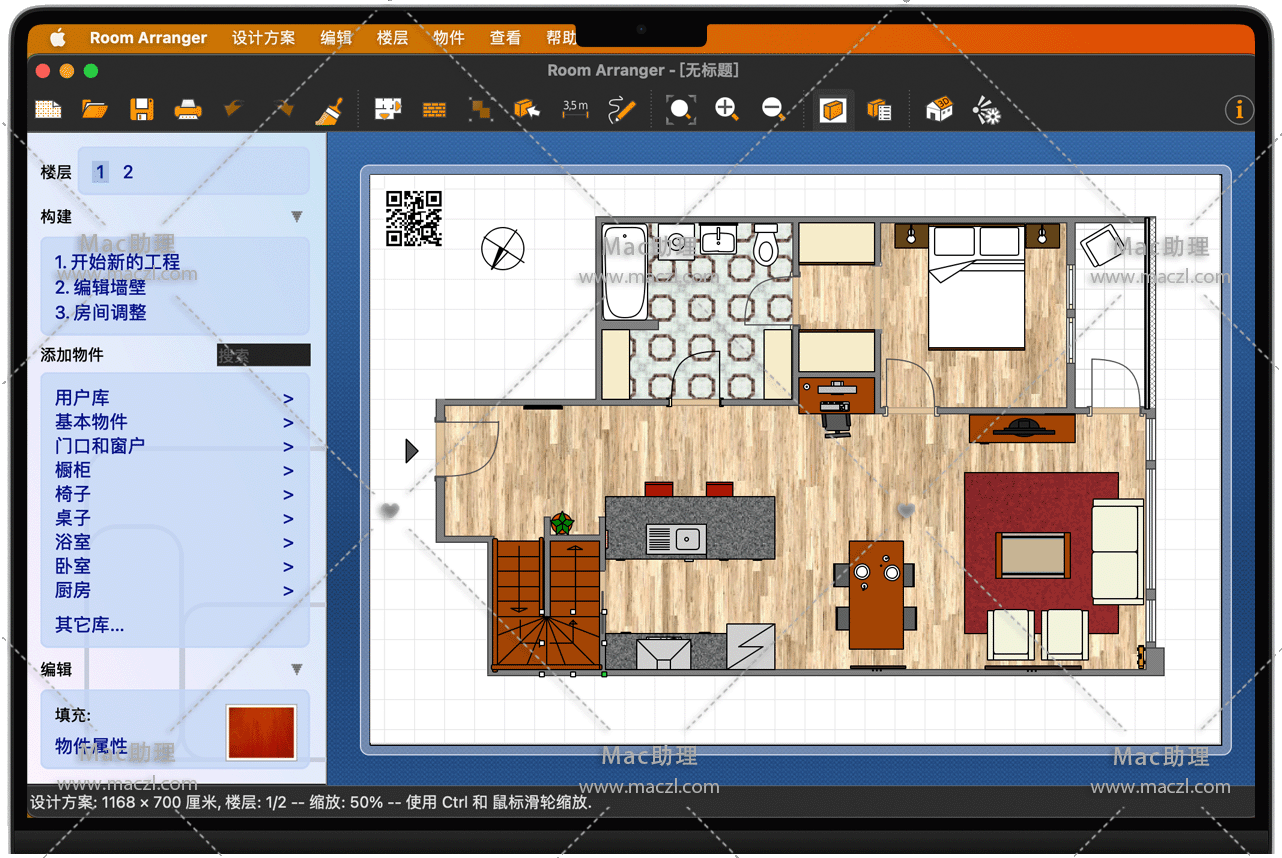Collapse the 构建 section triangle
Screen dimensions: 1282x858
click(x=296, y=217)
